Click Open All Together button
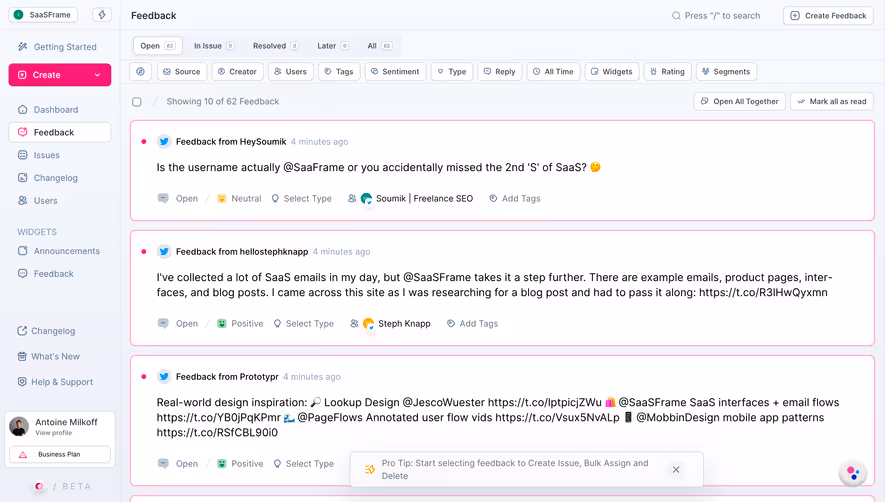The height and width of the screenshot is (502, 885). [x=739, y=102]
